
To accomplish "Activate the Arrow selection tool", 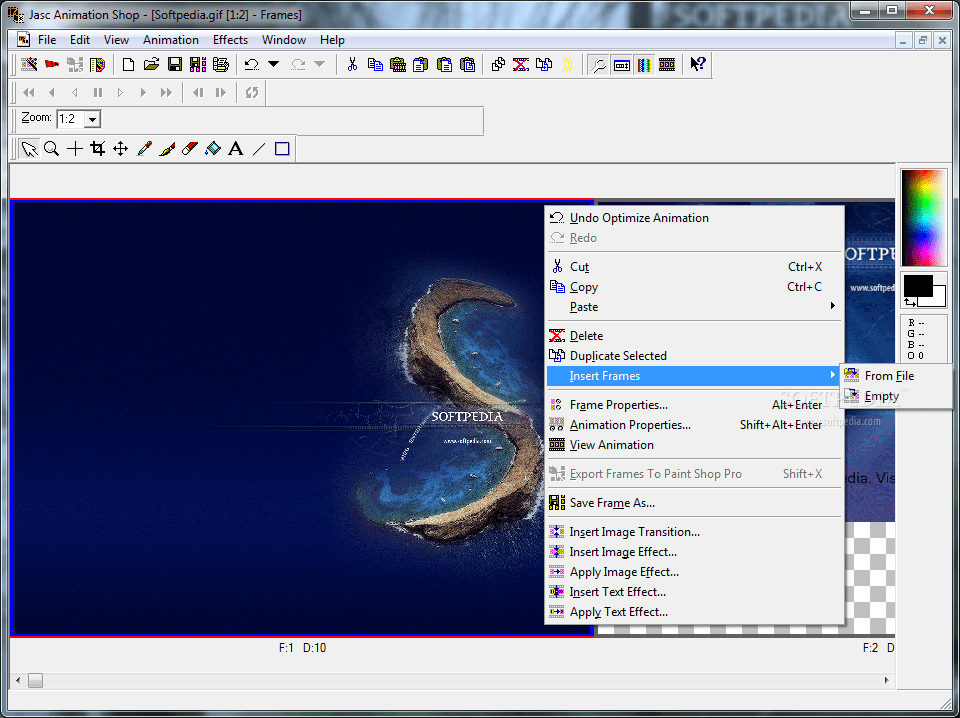I will coord(28,148).
